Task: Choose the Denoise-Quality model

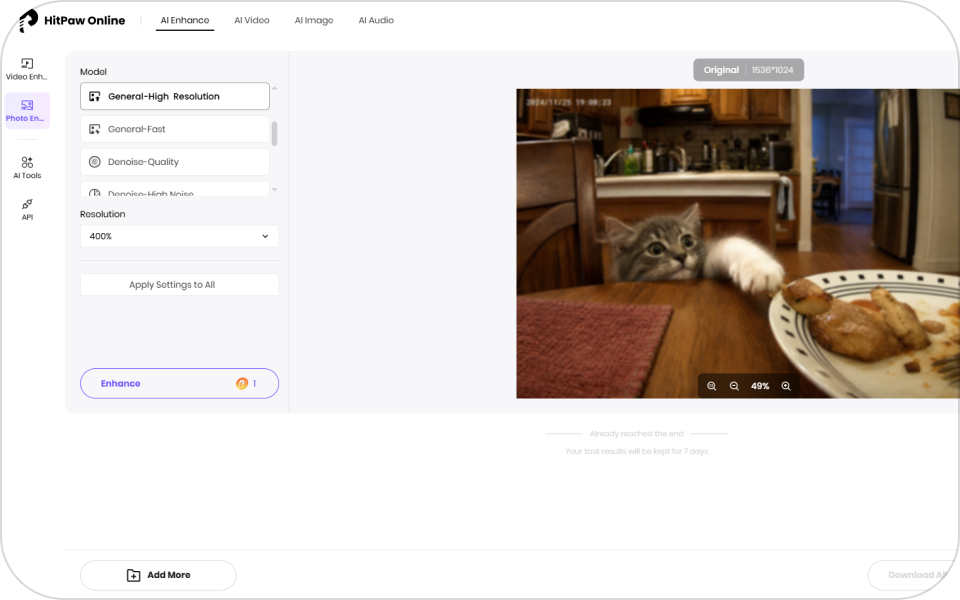Action: (x=174, y=162)
